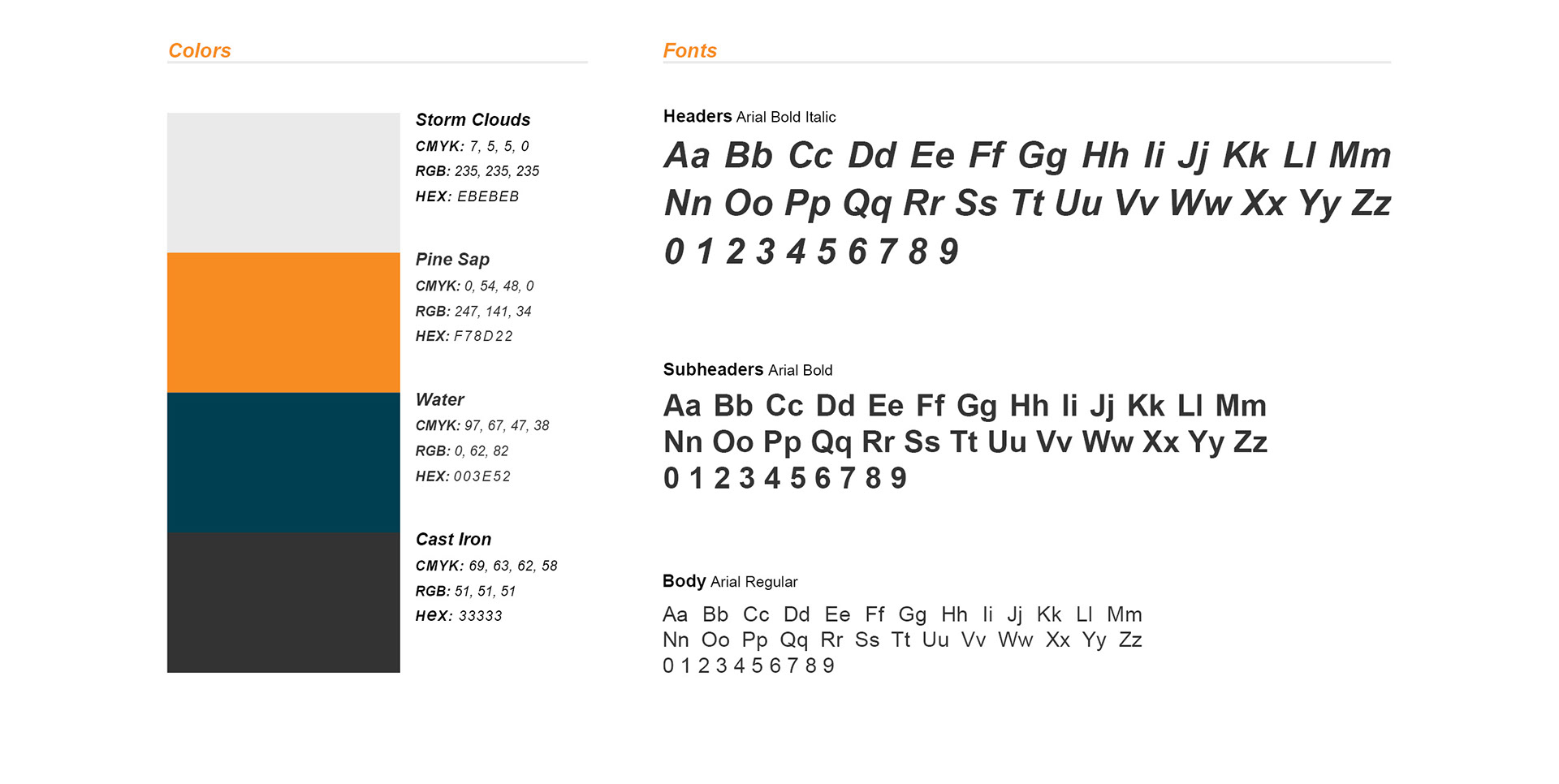Click the HEX: EBEBEB value
Screen dimensions: 1559x784
pos(467,196)
